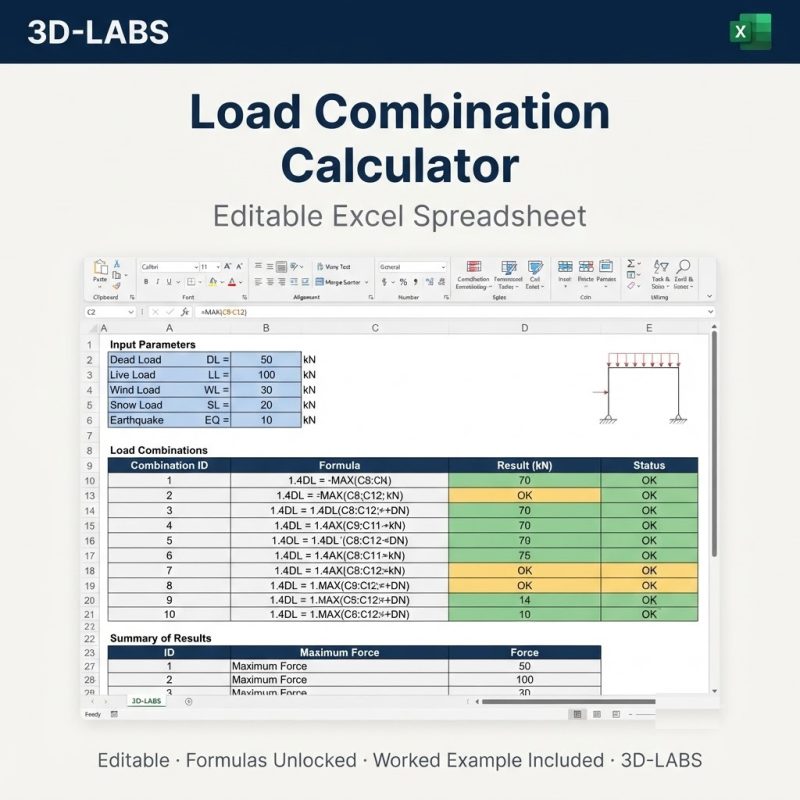Click the AutoSum sigma icon

[x=631, y=263]
